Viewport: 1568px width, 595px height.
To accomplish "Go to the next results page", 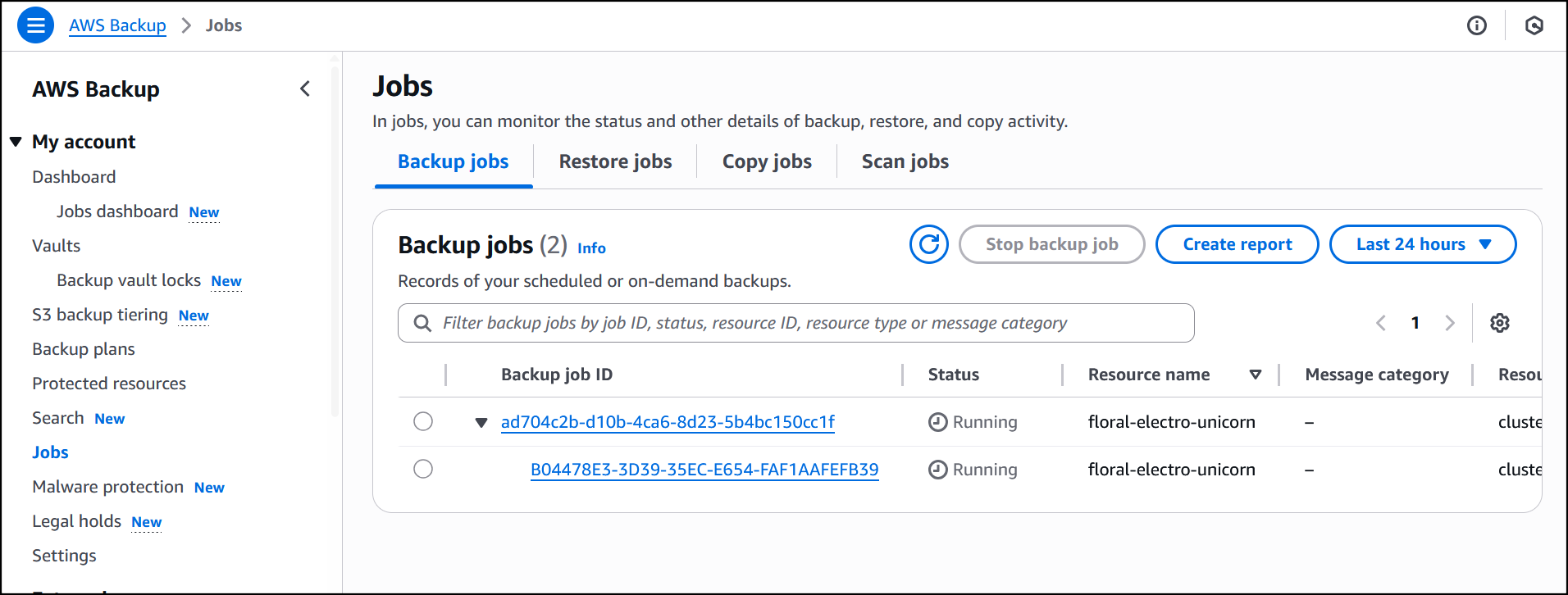I will [1449, 323].
